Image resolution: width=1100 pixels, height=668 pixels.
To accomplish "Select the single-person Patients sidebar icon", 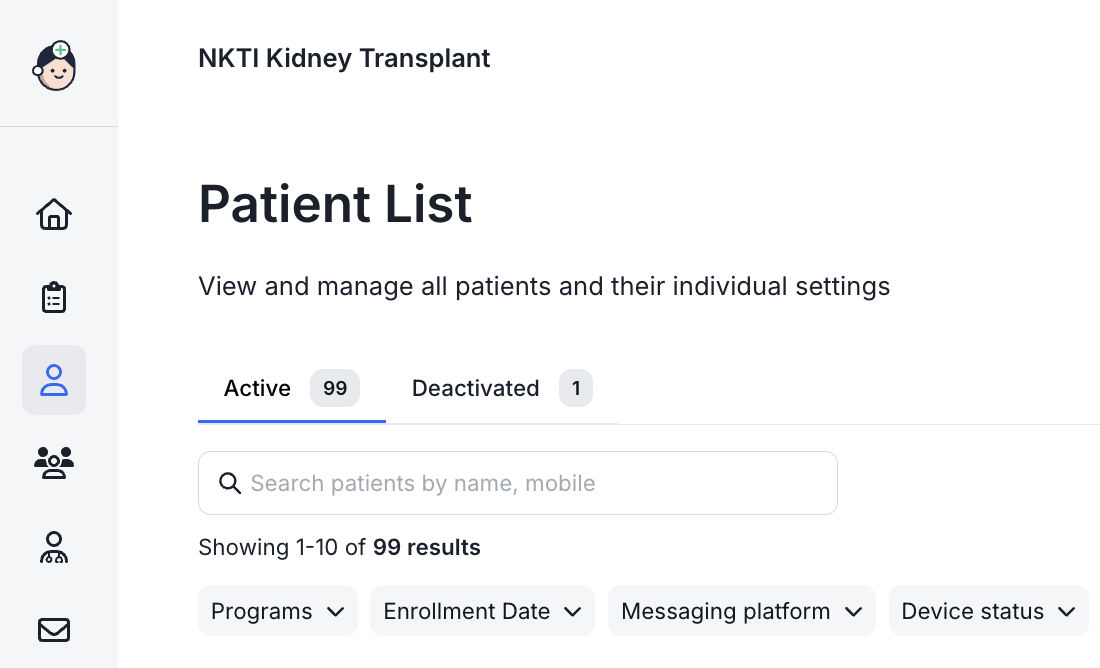I will (x=54, y=380).
